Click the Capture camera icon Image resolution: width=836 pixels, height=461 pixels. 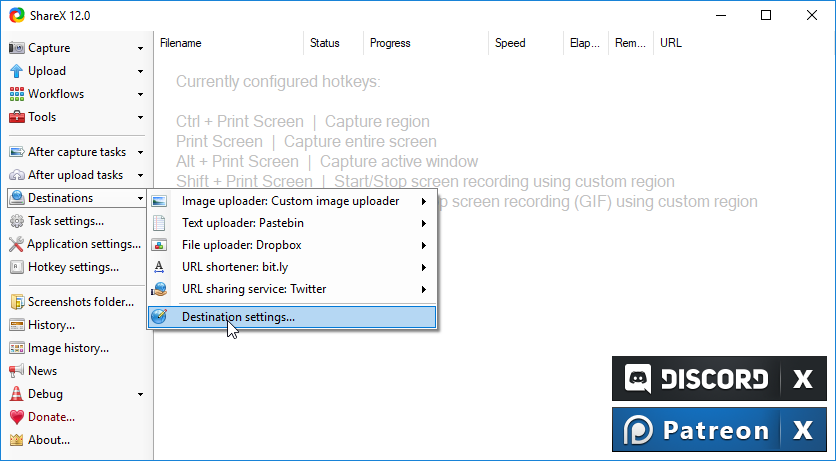click(x=17, y=48)
